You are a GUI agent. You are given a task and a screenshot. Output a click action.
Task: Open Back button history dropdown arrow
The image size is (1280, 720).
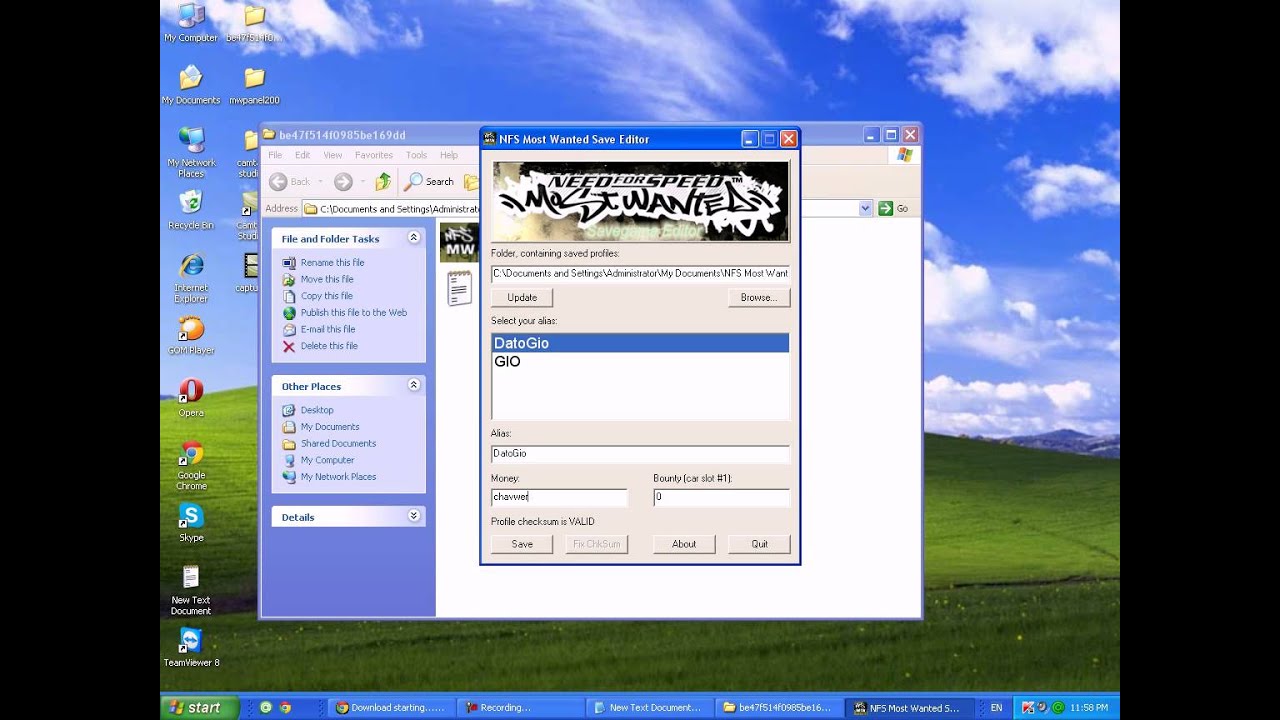tap(320, 182)
